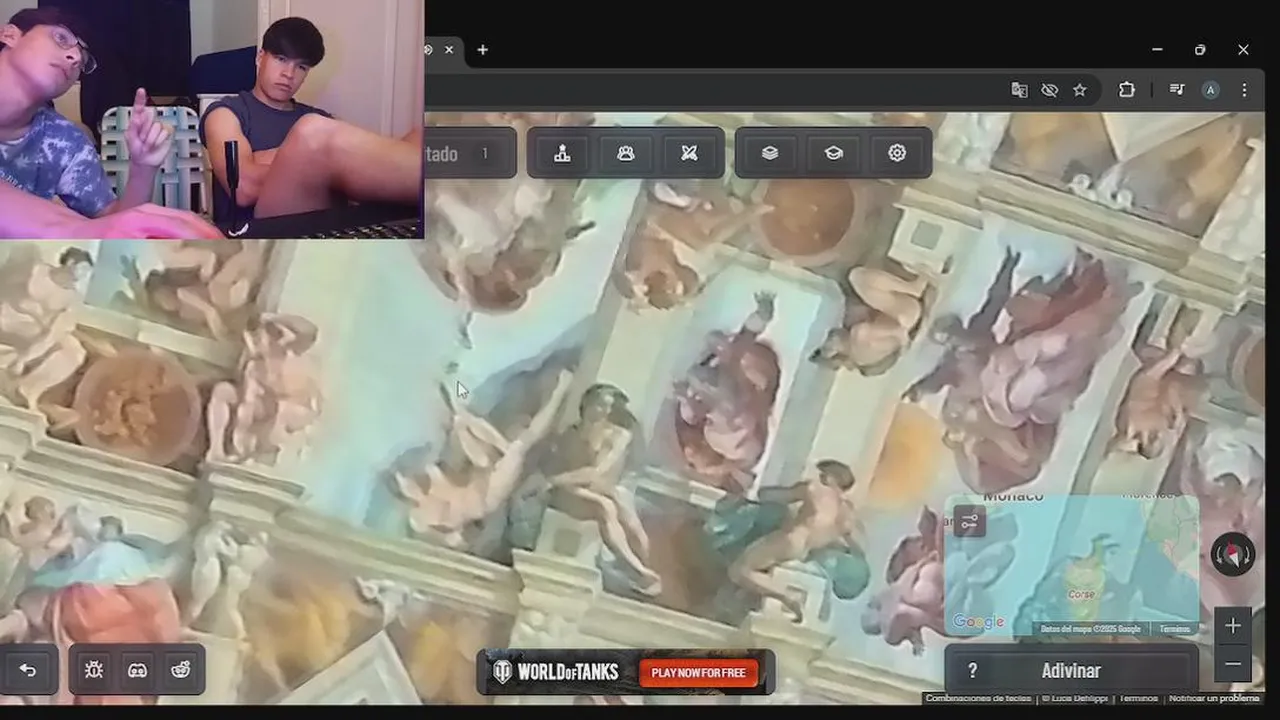Open the layers icon in game toolbar
The width and height of the screenshot is (1280, 720).
pos(770,153)
